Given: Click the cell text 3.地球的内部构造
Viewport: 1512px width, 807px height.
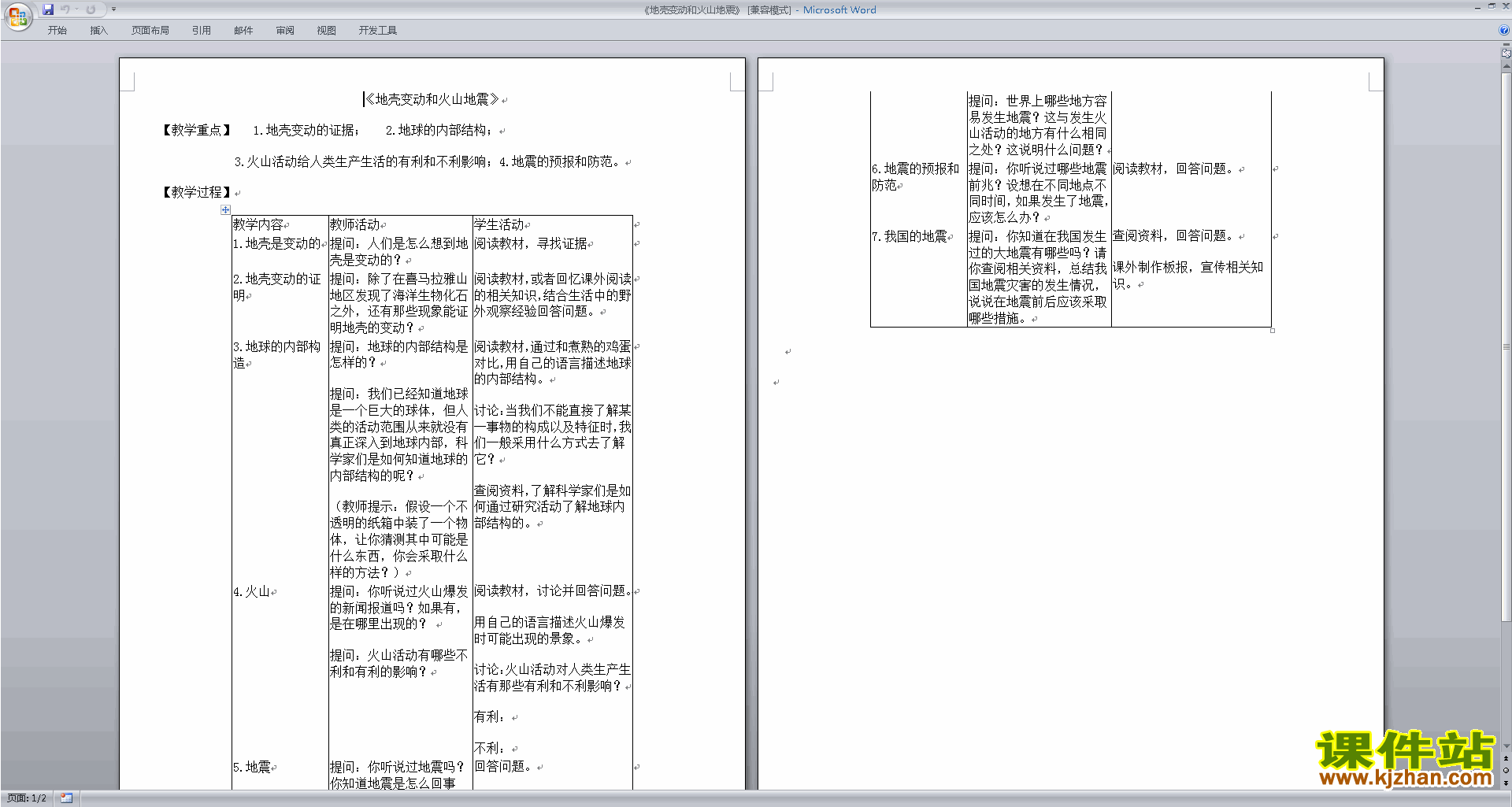Looking at the screenshot, I should pyautogui.click(x=276, y=354).
